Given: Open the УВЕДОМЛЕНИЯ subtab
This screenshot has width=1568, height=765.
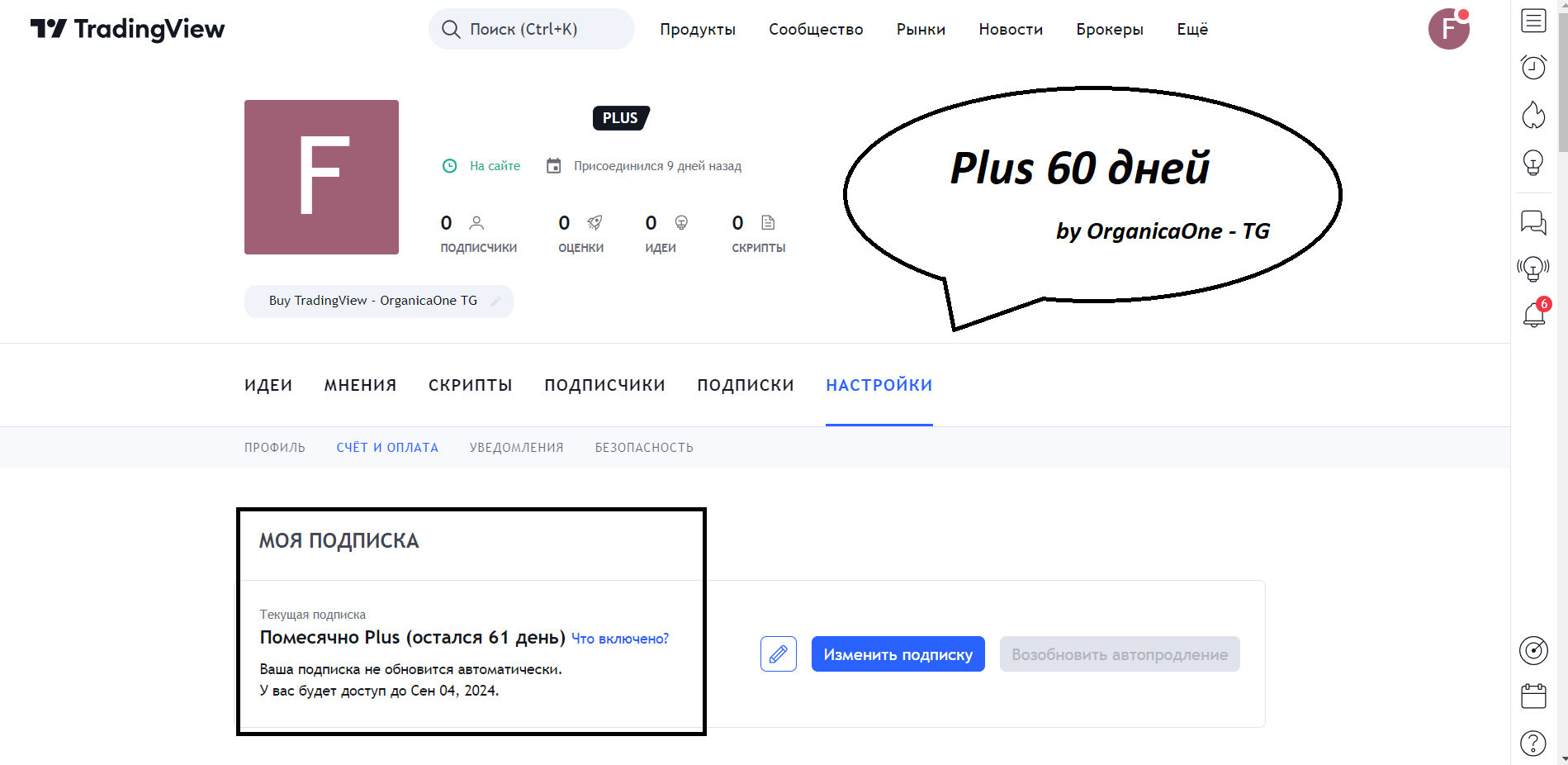Looking at the screenshot, I should pyautogui.click(x=517, y=448).
